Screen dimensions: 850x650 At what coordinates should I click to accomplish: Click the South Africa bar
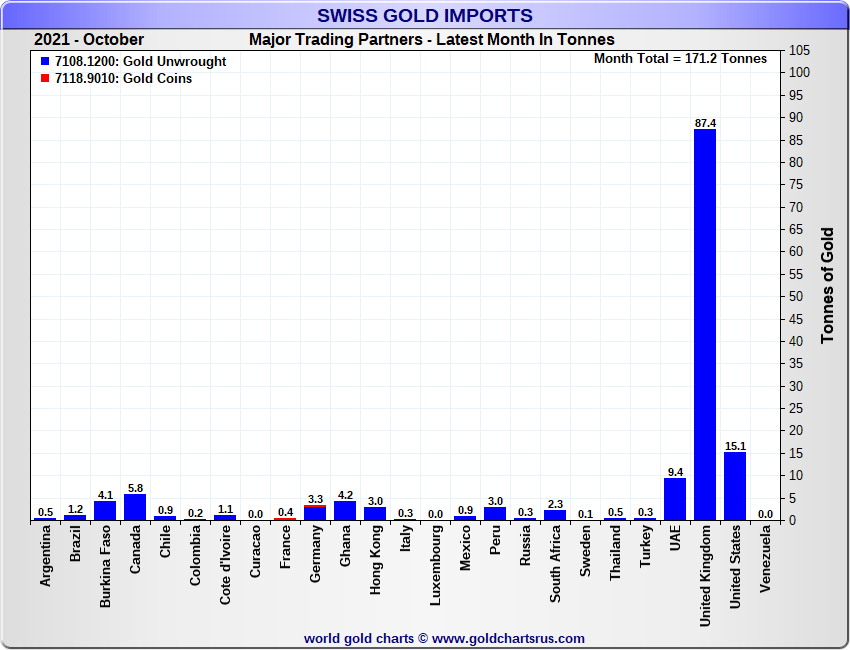pos(555,515)
